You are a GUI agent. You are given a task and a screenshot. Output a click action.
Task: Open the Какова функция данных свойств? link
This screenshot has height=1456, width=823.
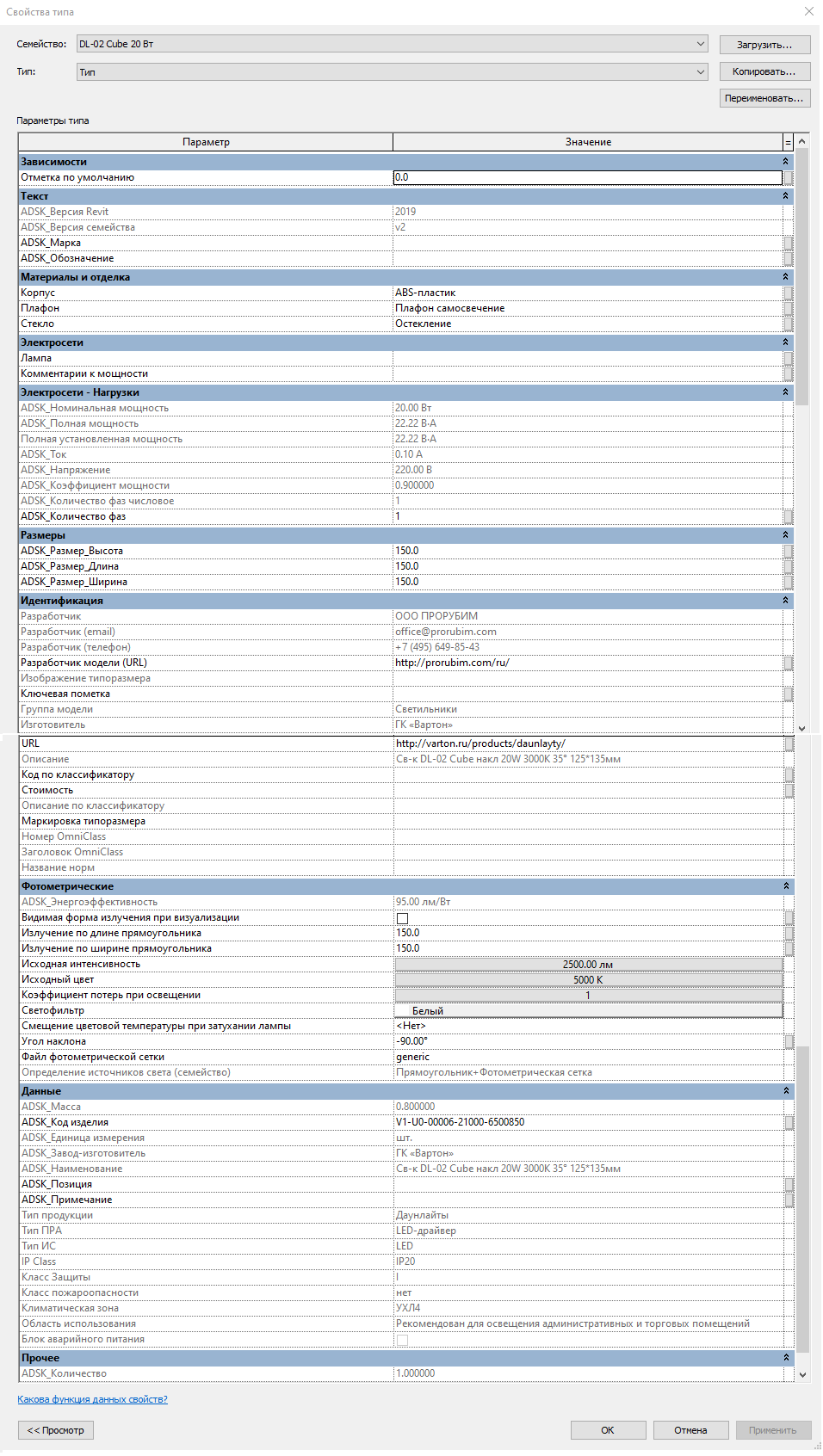pyautogui.click(x=93, y=1399)
